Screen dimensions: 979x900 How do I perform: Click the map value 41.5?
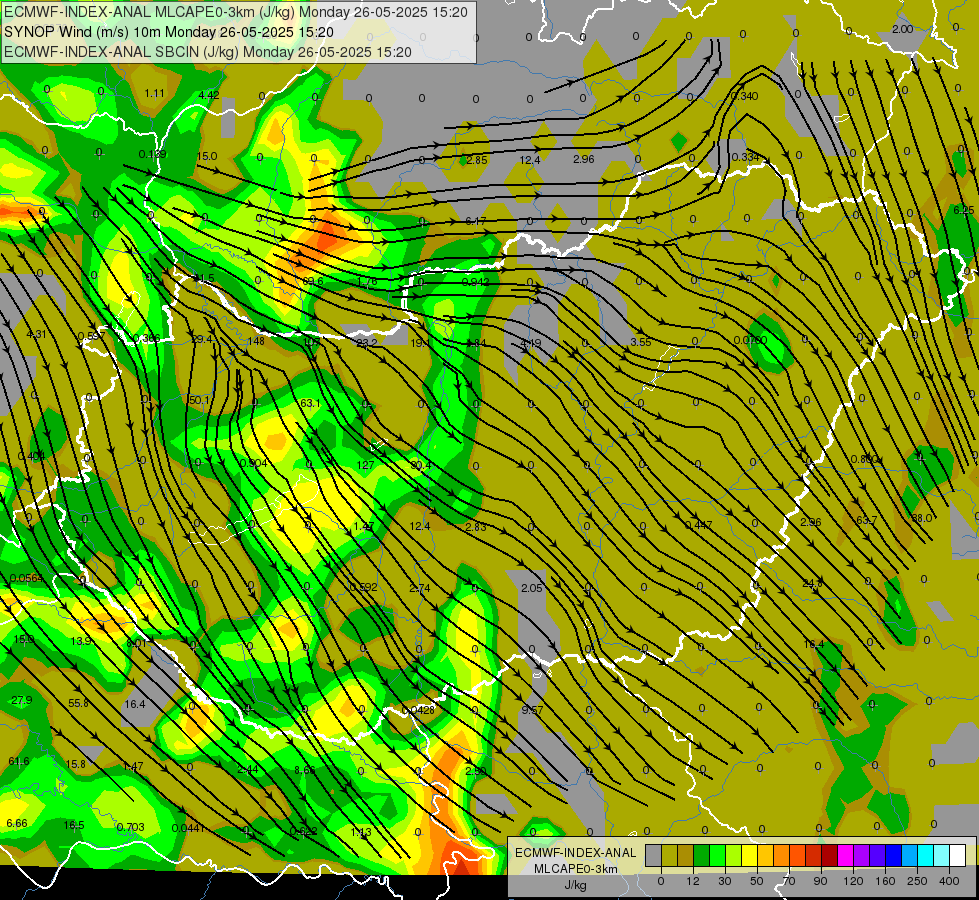point(204,279)
